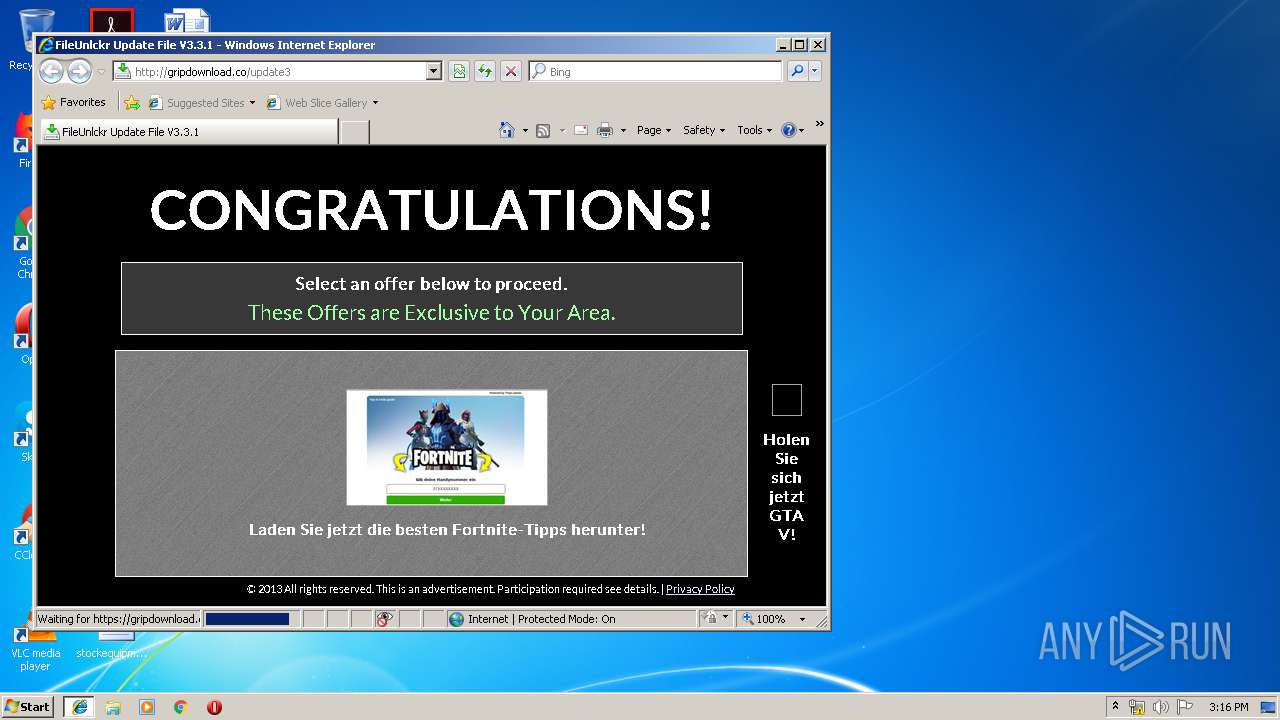
Task: Click the address bar showing gripdownload.co/update3
Action: coord(269,72)
